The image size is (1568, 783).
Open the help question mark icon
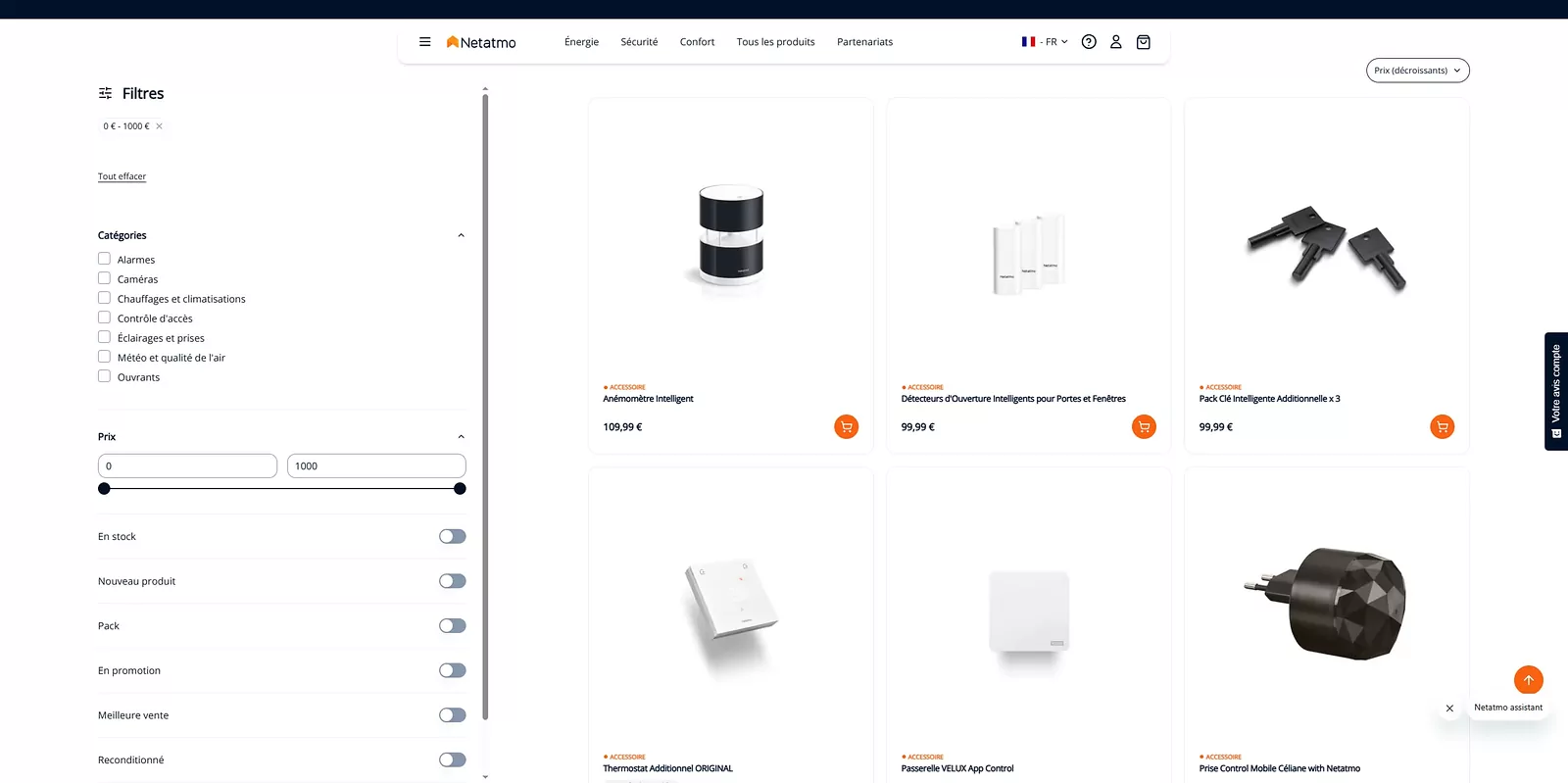[x=1089, y=42]
